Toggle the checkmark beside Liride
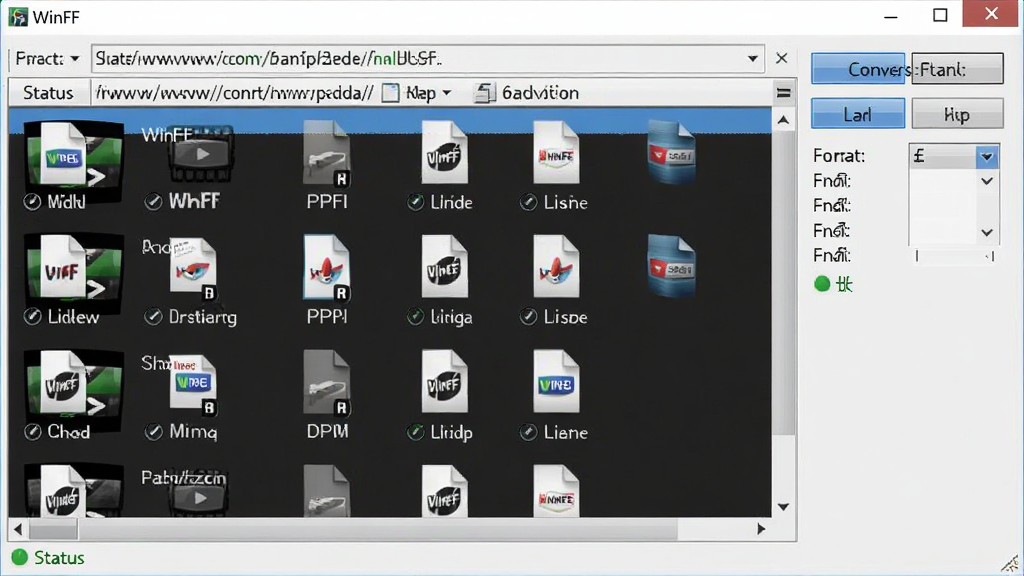Viewport: 1024px width, 576px height. click(x=415, y=202)
